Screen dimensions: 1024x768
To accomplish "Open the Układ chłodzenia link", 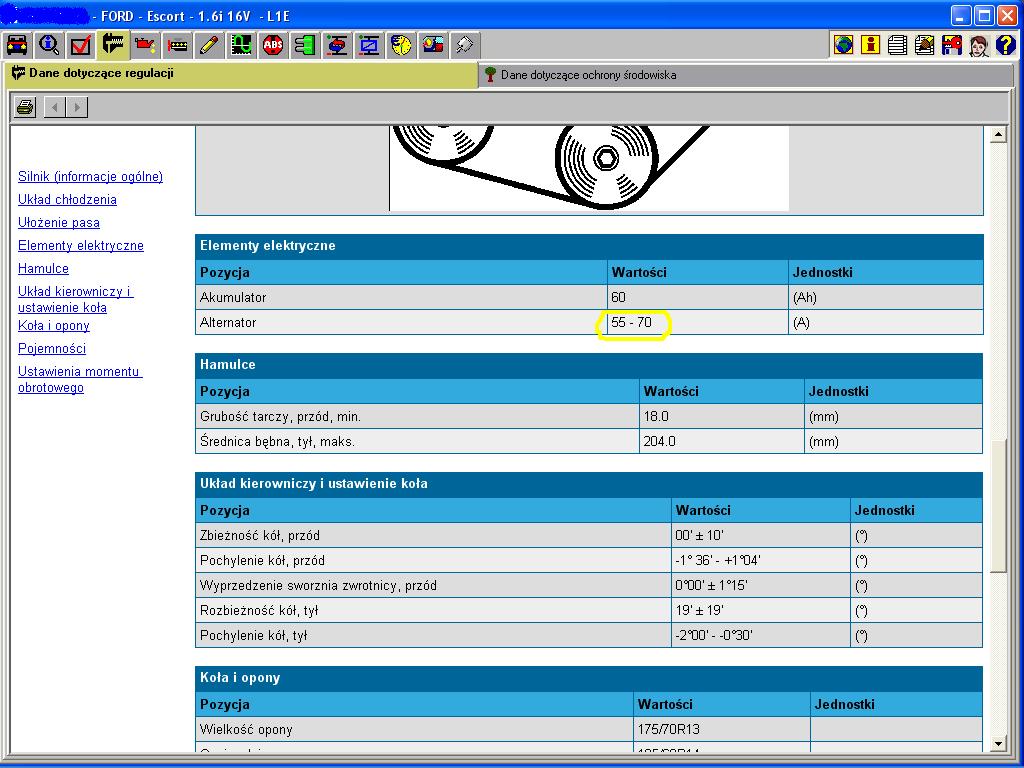I will tap(67, 200).
